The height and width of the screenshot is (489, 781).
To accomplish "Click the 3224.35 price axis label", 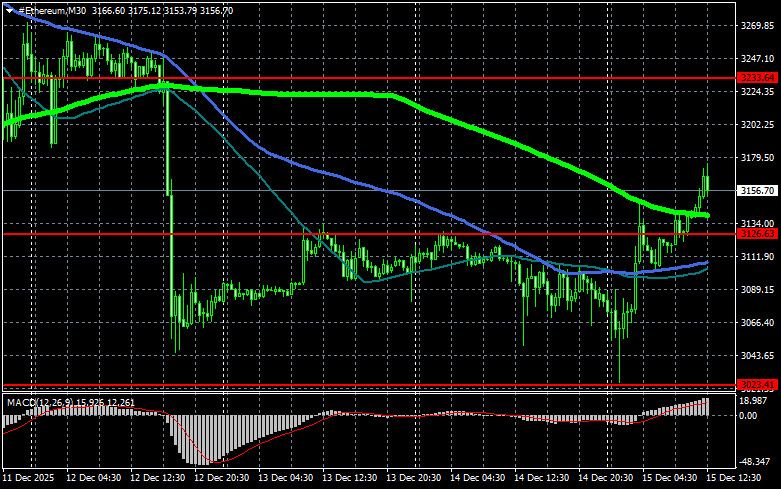I will point(757,92).
